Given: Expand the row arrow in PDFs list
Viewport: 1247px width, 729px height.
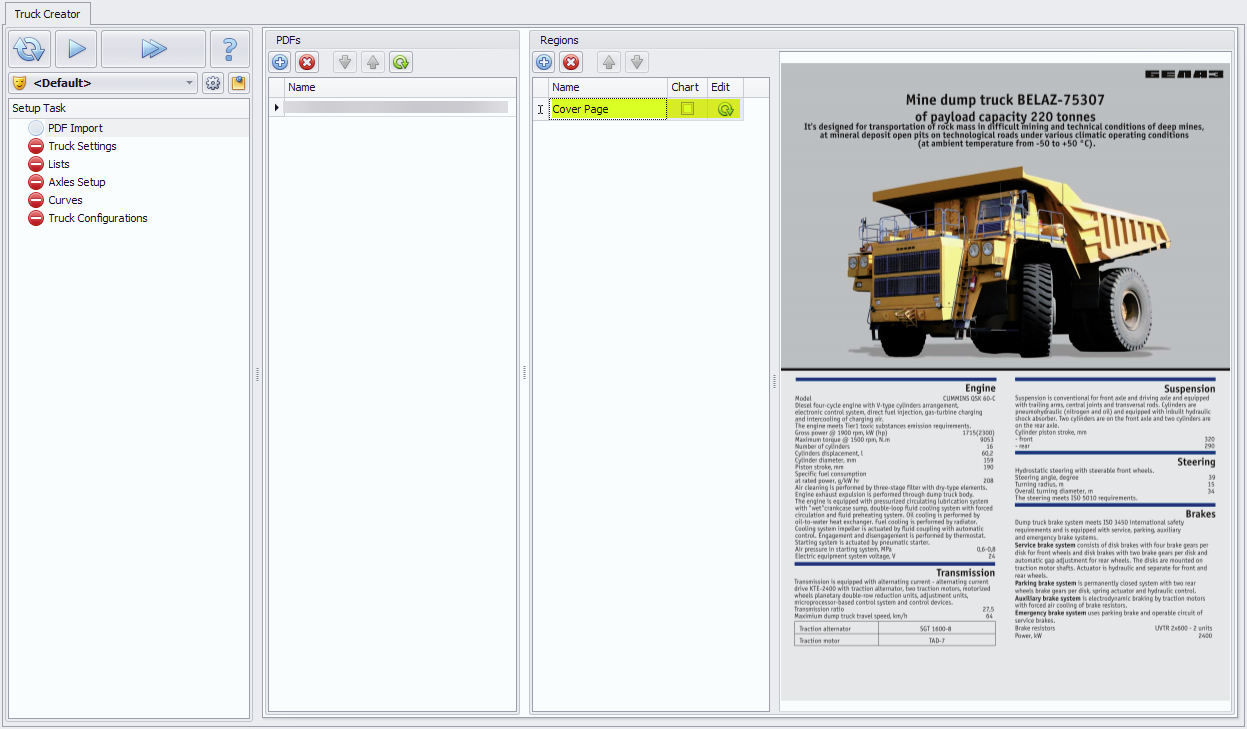Looking at the screenshot, I should tap(277, 107).
